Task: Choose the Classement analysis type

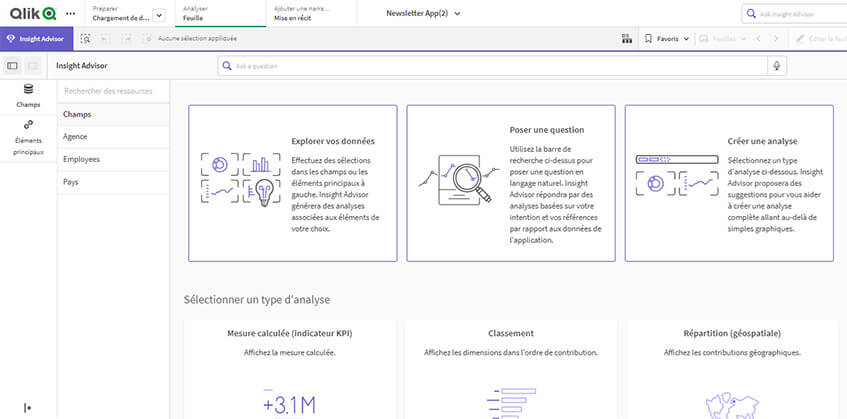Action: 511,369
